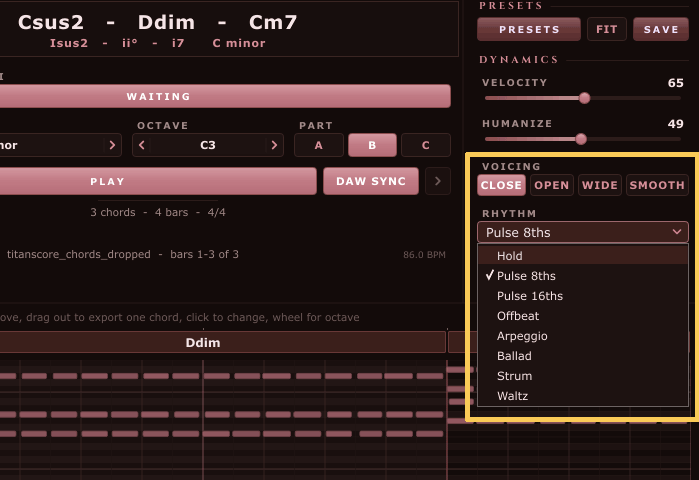Open the PRESETS browser button
699x480 pixels.
point(529,29)
